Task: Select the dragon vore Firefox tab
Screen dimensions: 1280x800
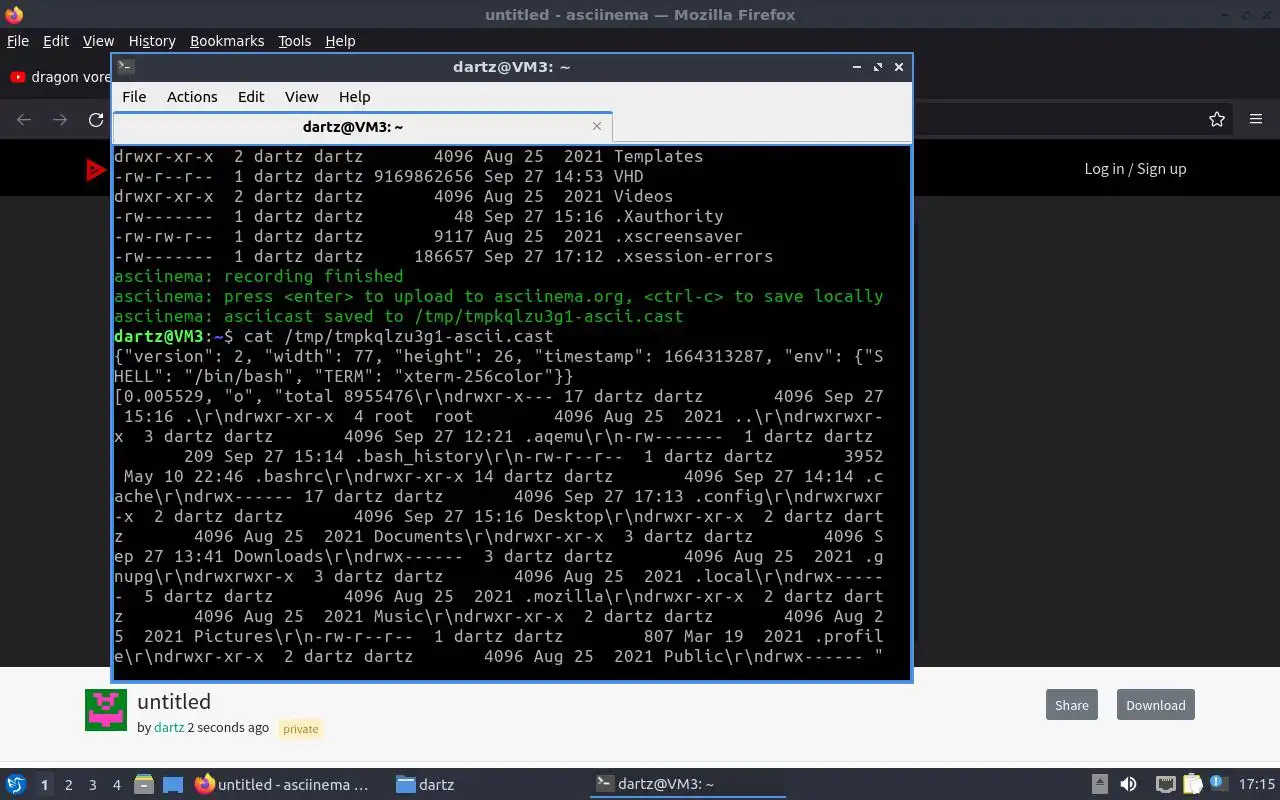Action: pyautogui.click(x=58, y=77)
